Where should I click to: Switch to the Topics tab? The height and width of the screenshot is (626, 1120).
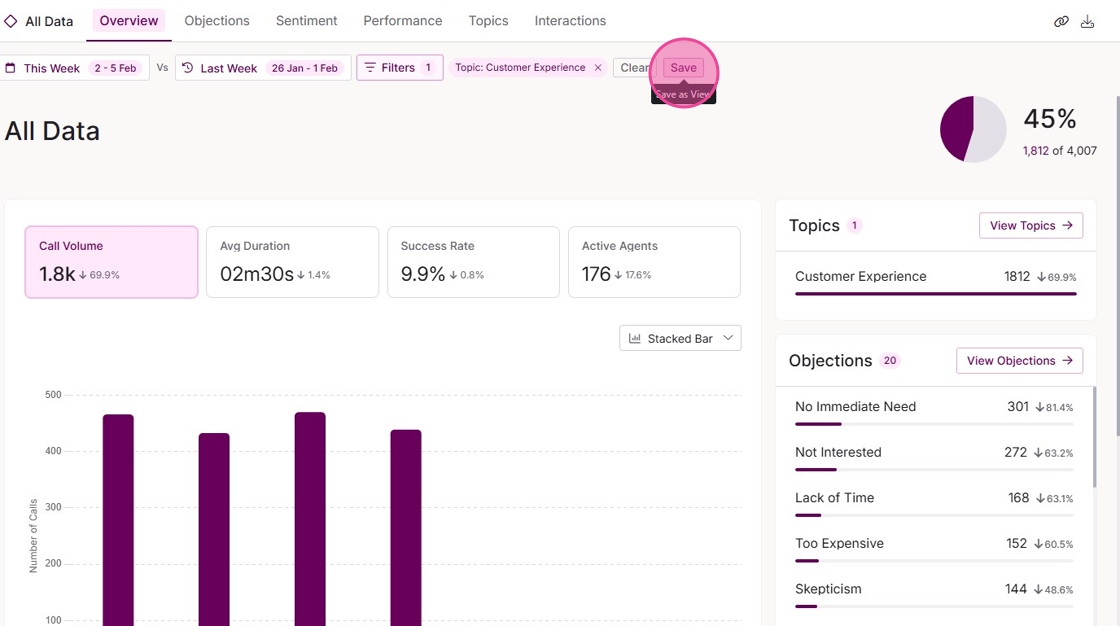pos(489,21)
